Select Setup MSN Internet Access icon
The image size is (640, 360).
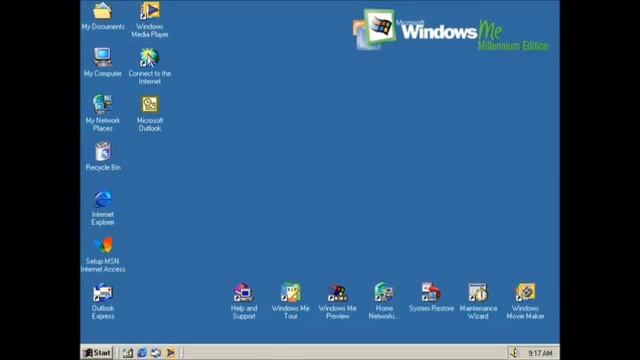[103, 246]
